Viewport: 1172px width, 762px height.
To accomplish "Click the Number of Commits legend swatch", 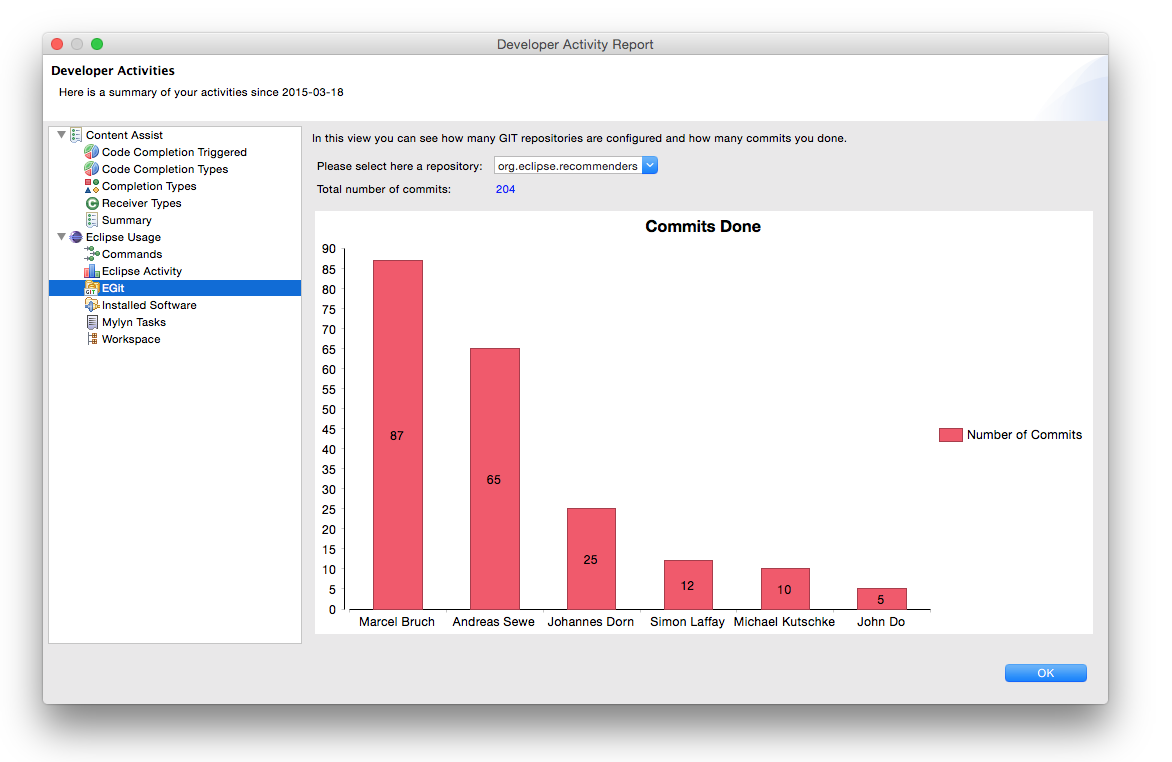I will click(950, 435).
